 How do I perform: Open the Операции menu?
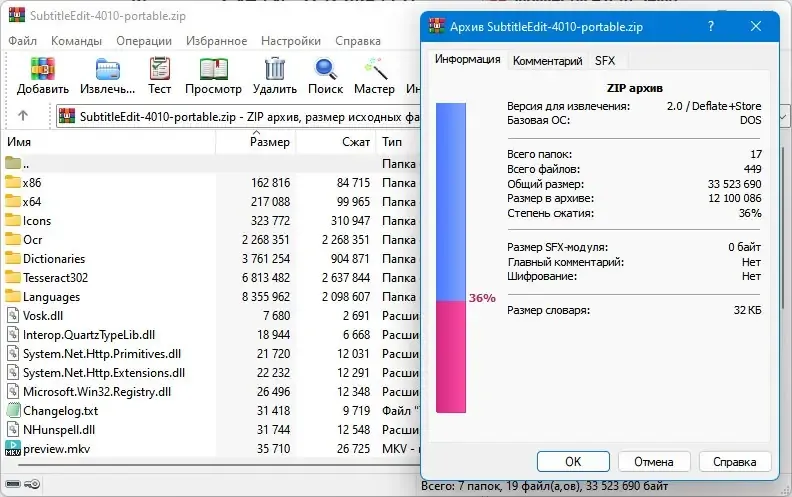[144, 41]
